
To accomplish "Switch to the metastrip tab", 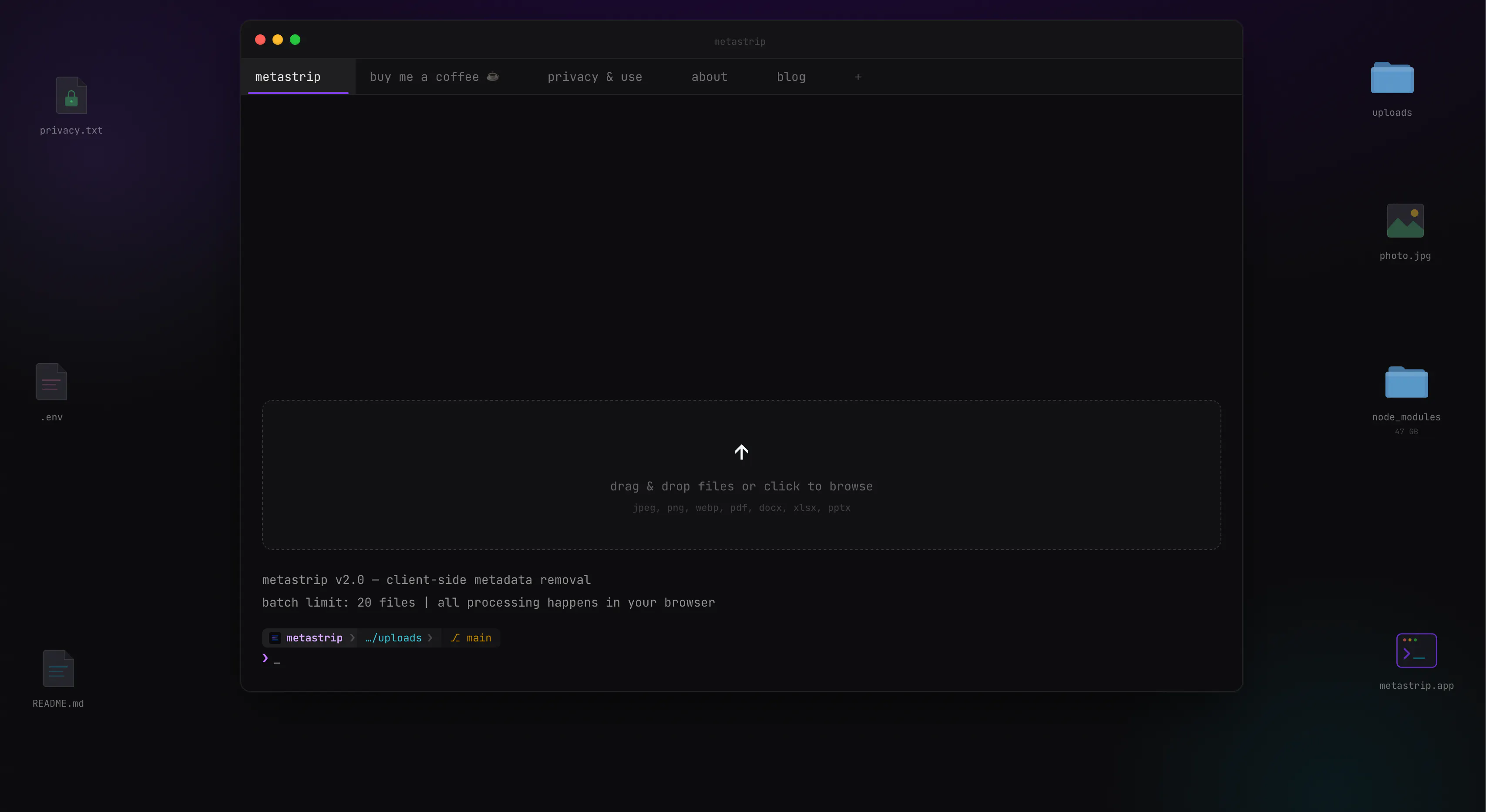I will click(x=298, y=77).
